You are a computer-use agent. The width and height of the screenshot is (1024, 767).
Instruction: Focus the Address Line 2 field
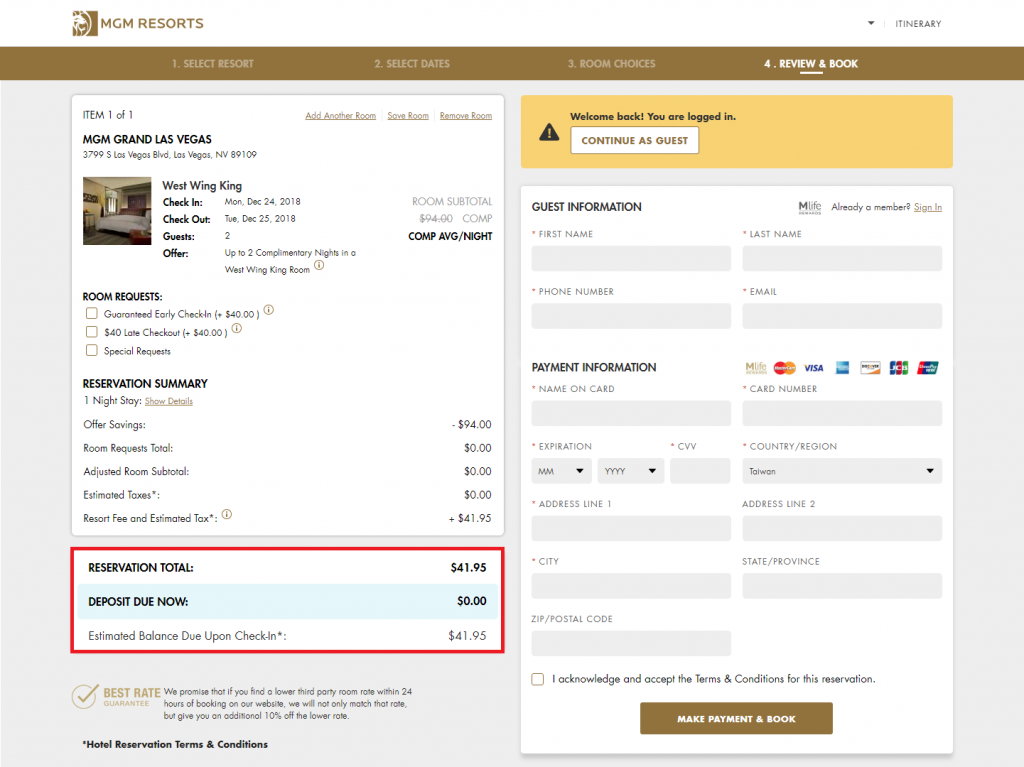pos(842,529)
